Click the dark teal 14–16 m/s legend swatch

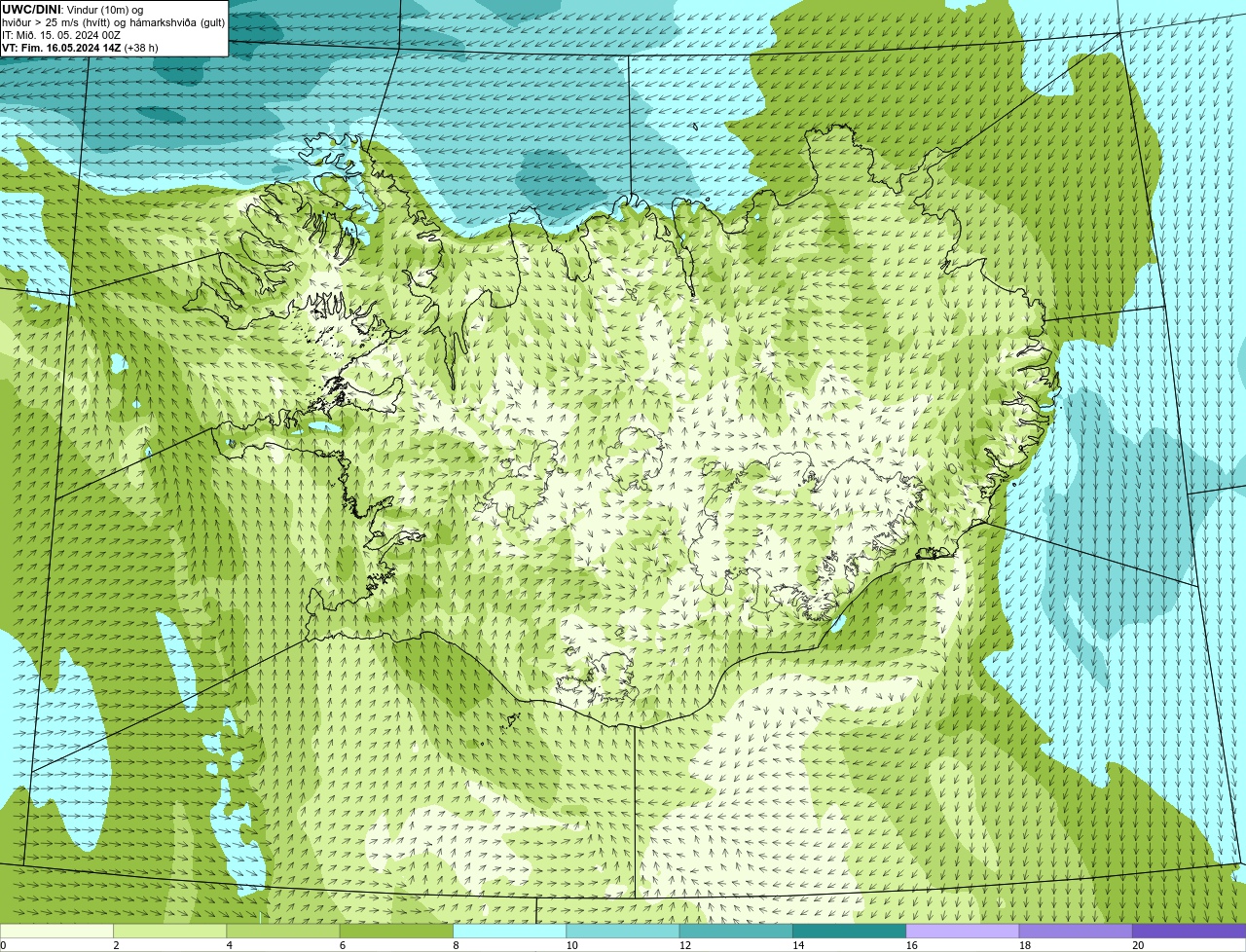850,931
